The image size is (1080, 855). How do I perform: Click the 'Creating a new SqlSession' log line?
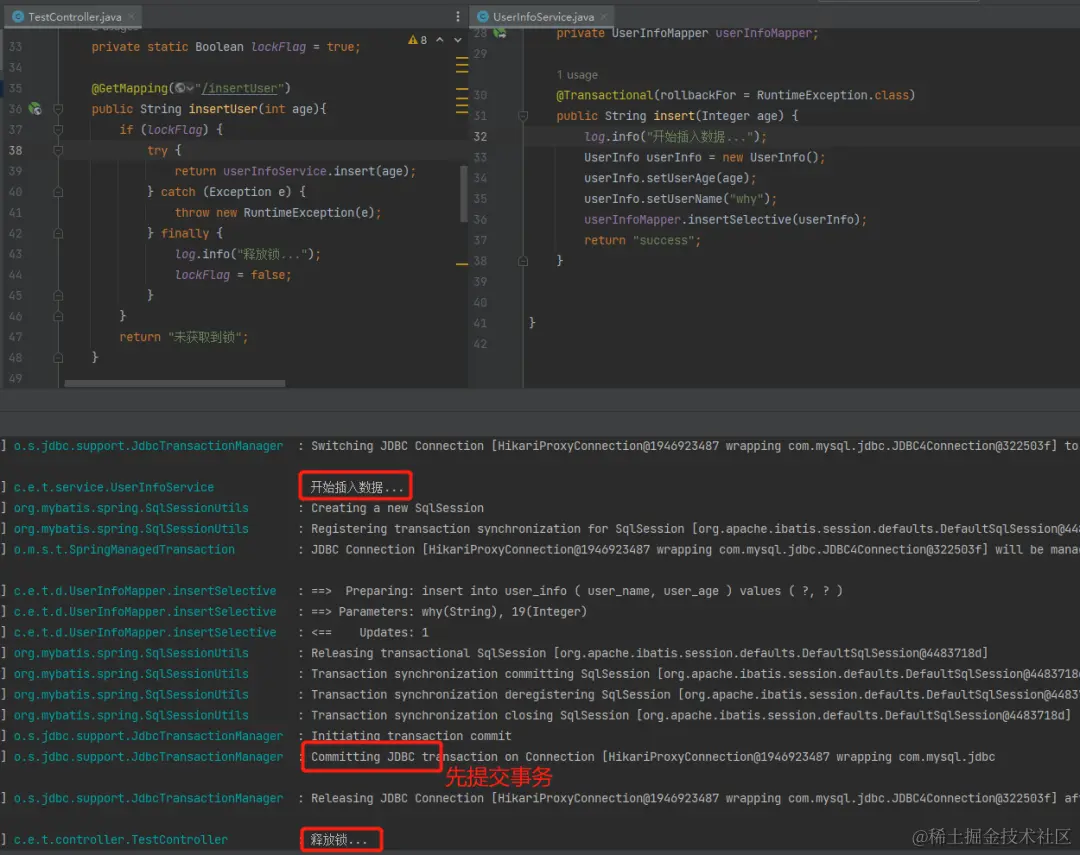[x=397, y=508]
